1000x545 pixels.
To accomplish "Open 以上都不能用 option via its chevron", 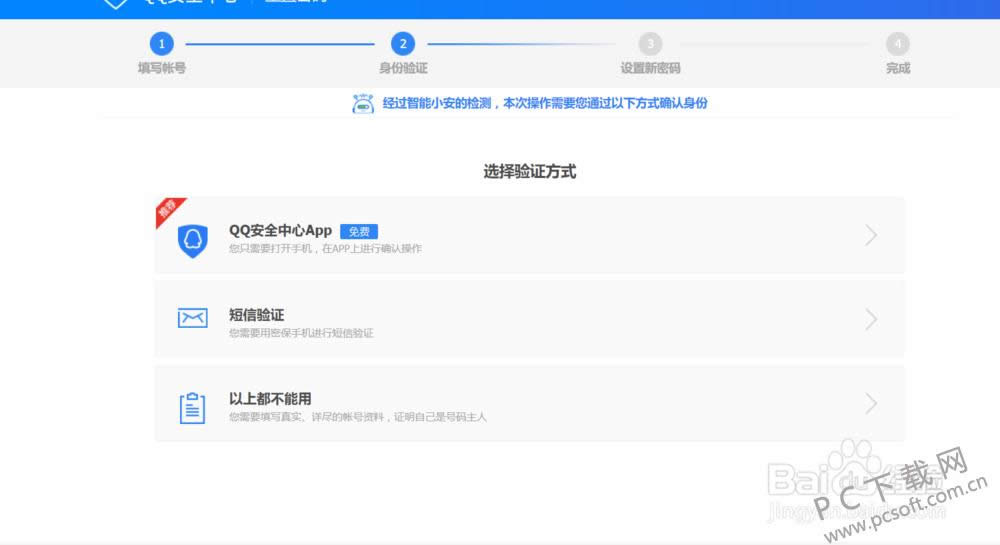I will [x=871, y=403].
